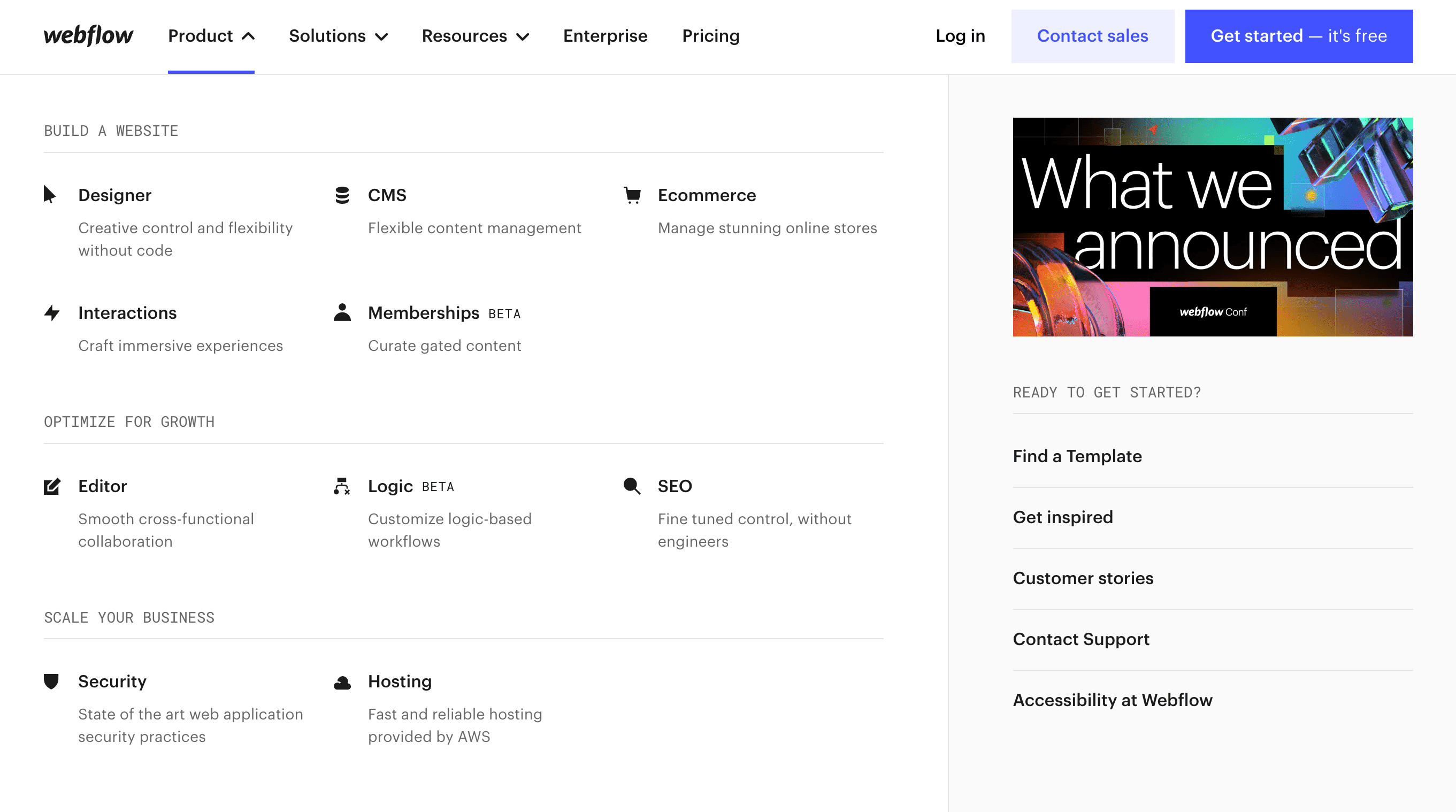Image resolution: width=1456 pixels, height=812 pixels.
Task: Expand the Solutions dropdown
Action: 338,36
